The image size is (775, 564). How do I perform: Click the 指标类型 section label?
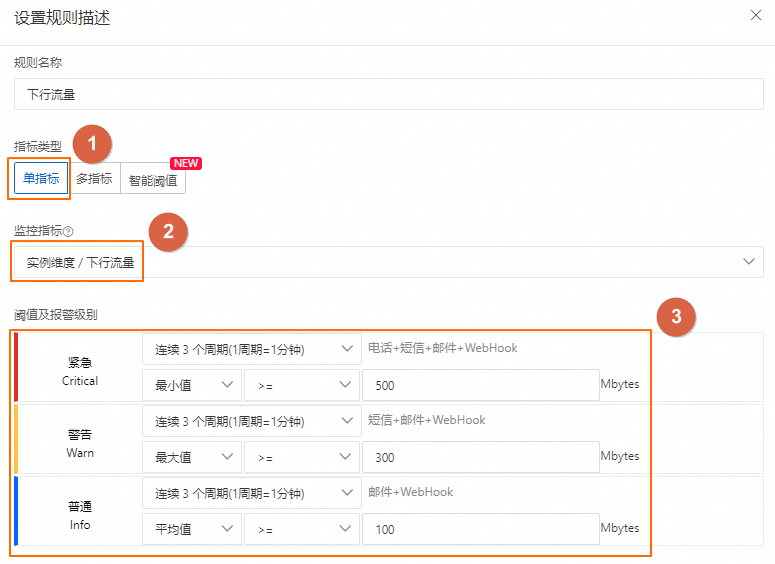[38, 146]
